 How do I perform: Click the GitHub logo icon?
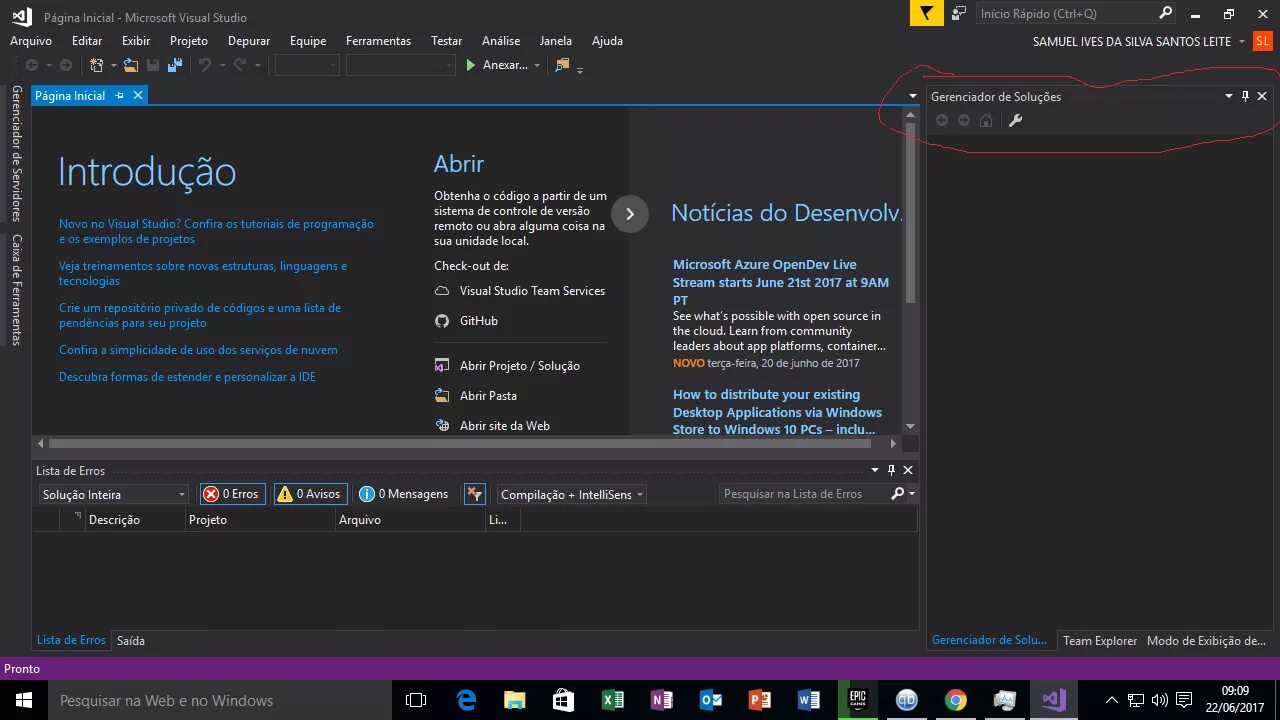click(x=442, y=321)
